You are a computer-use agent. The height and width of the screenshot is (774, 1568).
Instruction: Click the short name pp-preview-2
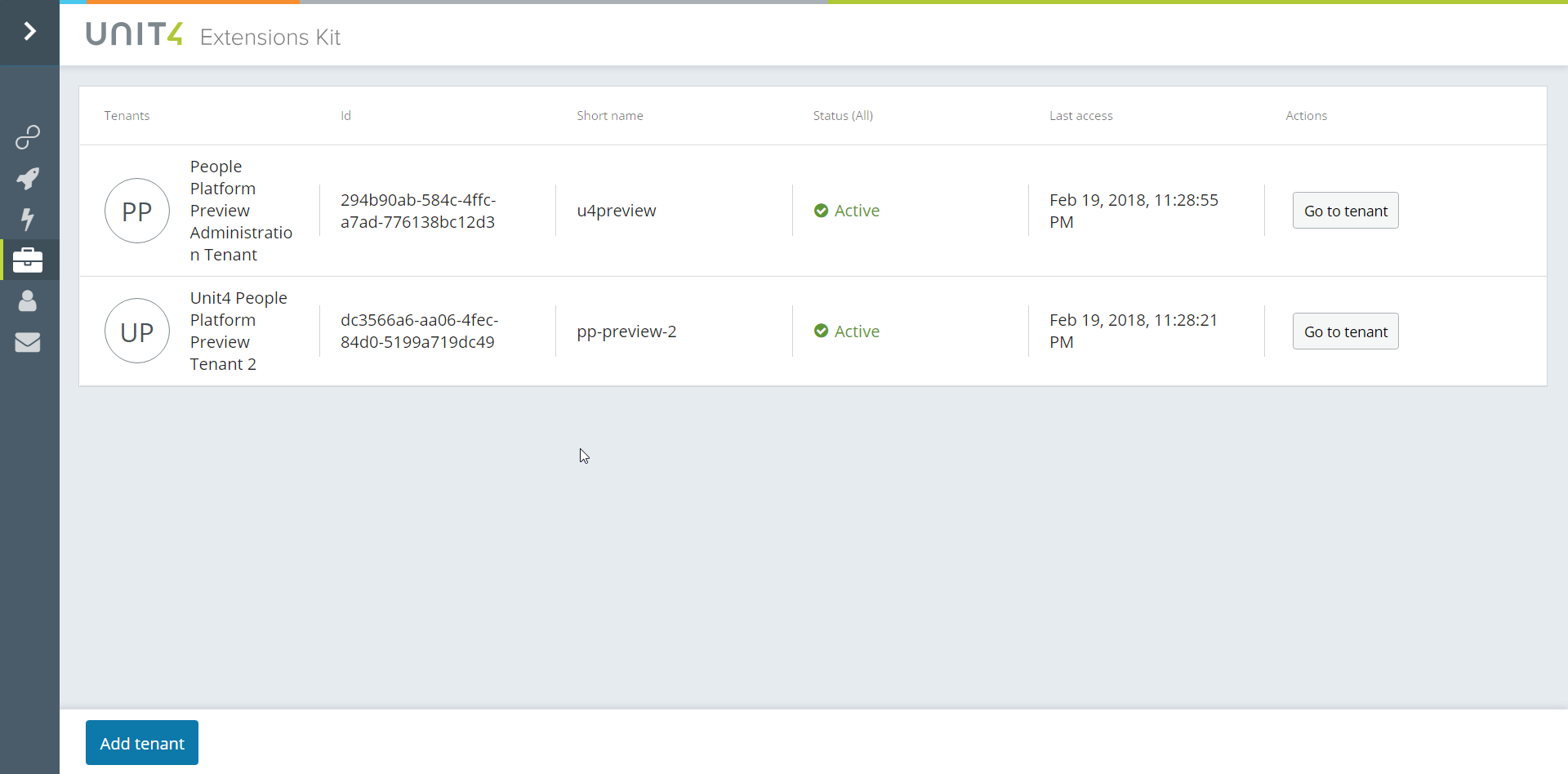(x=626, y=331)
